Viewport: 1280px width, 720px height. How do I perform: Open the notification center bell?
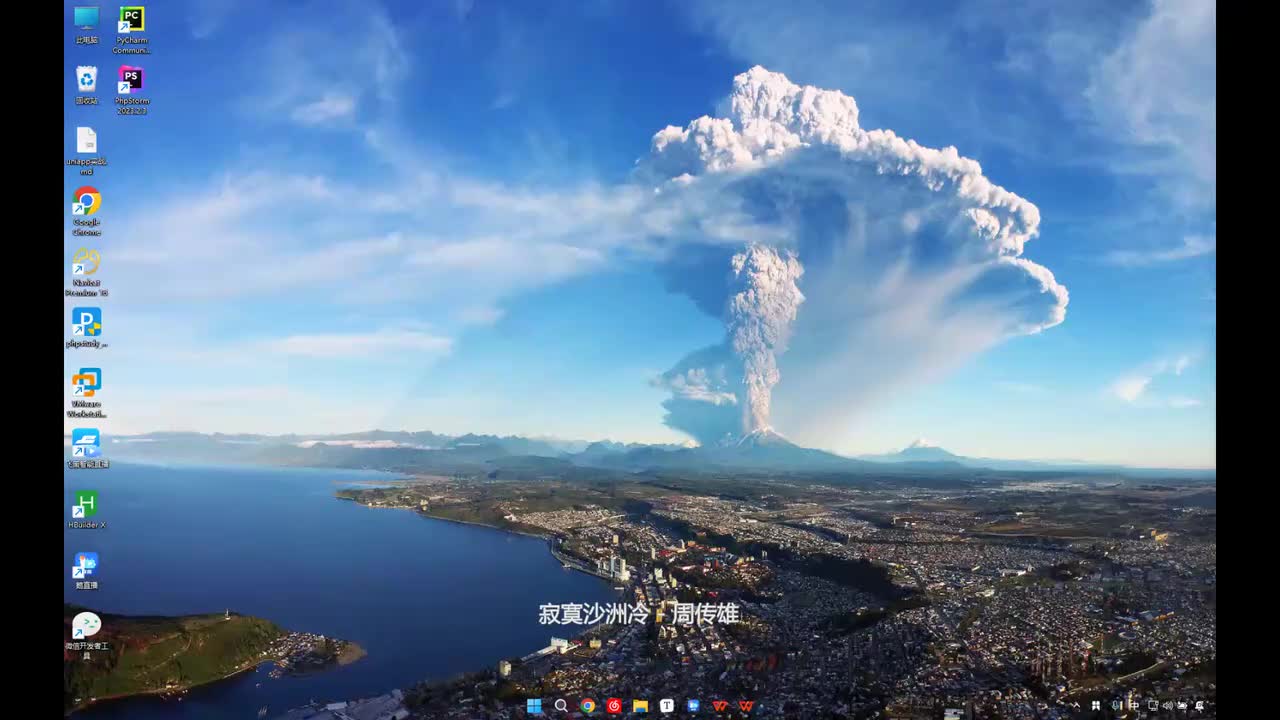[x=1199, y=705]
